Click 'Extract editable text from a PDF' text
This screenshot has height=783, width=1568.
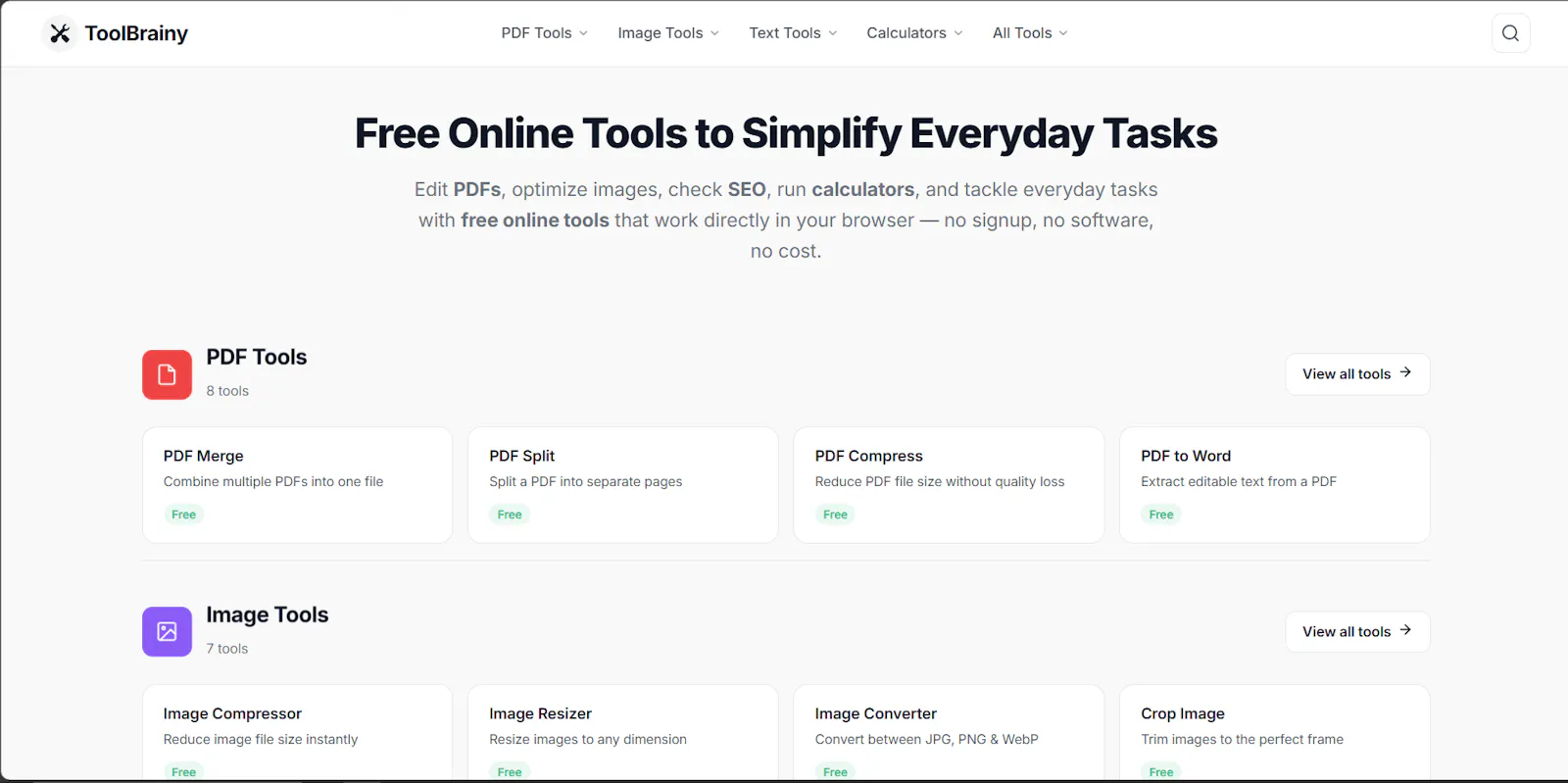coord(1239,482)
